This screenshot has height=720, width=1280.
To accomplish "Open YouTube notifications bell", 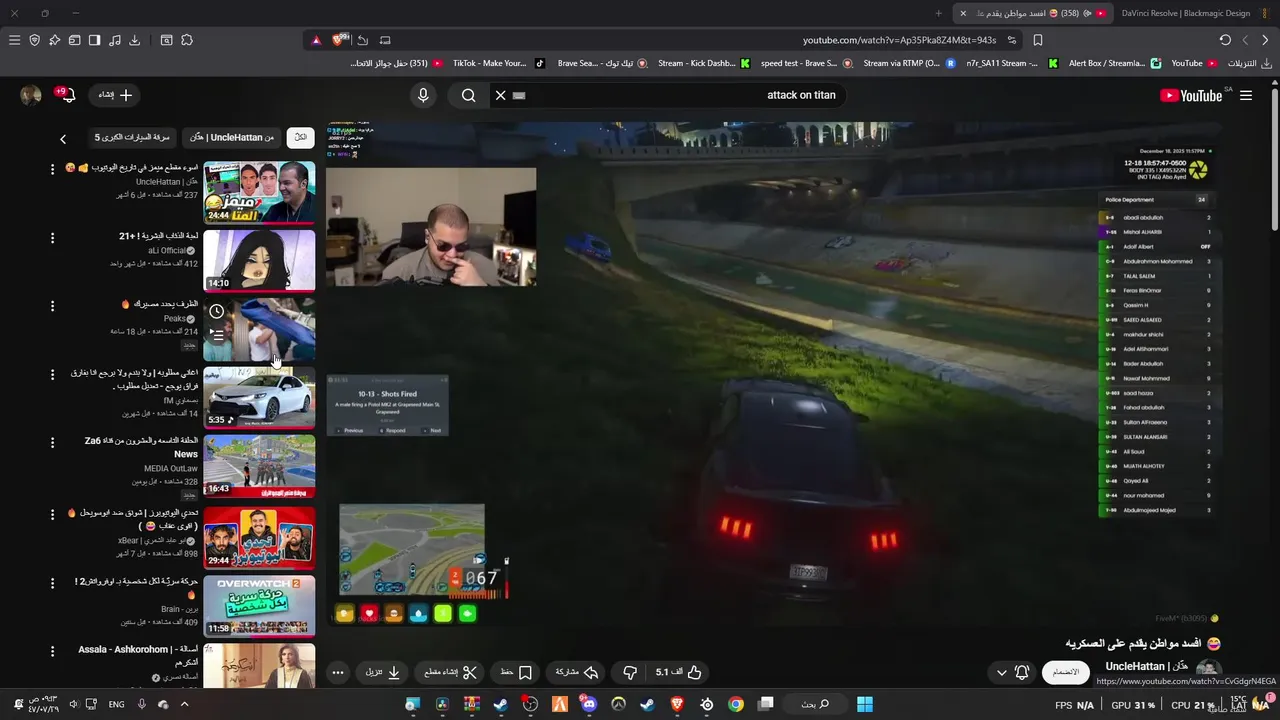I will [68, 95].
